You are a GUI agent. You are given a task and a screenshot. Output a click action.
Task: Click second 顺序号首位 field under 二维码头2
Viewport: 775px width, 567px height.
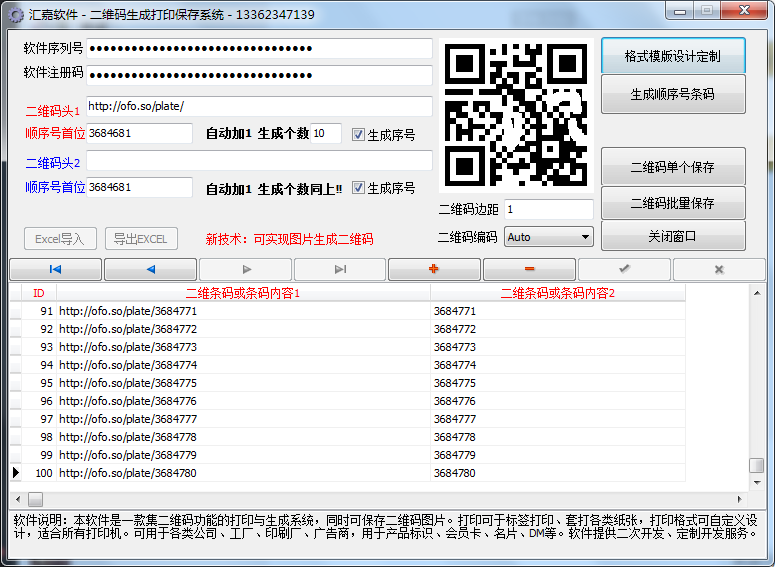tap(139, 187)
